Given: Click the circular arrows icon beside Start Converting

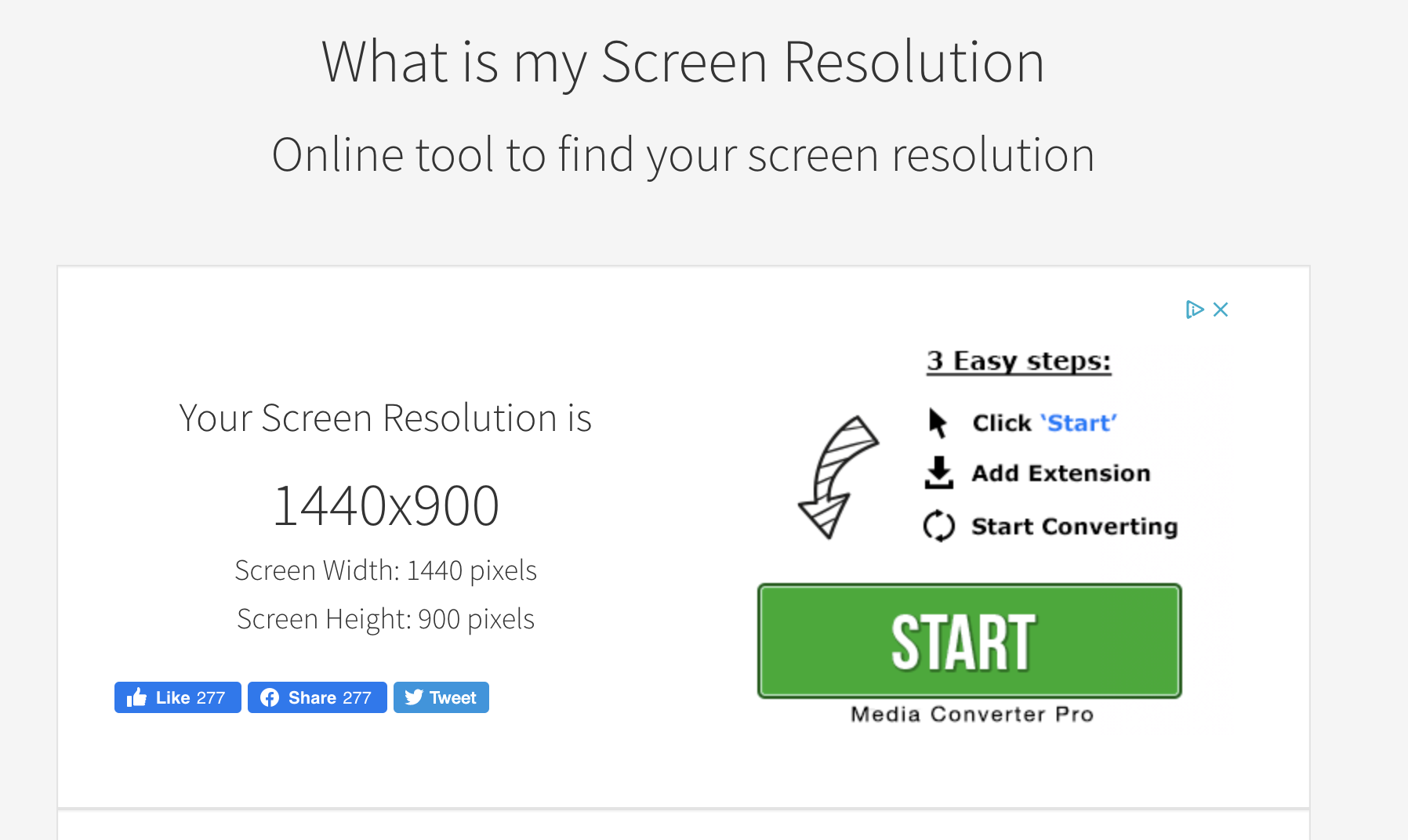Looking at the screenshot, I should (x=938, y=526).
